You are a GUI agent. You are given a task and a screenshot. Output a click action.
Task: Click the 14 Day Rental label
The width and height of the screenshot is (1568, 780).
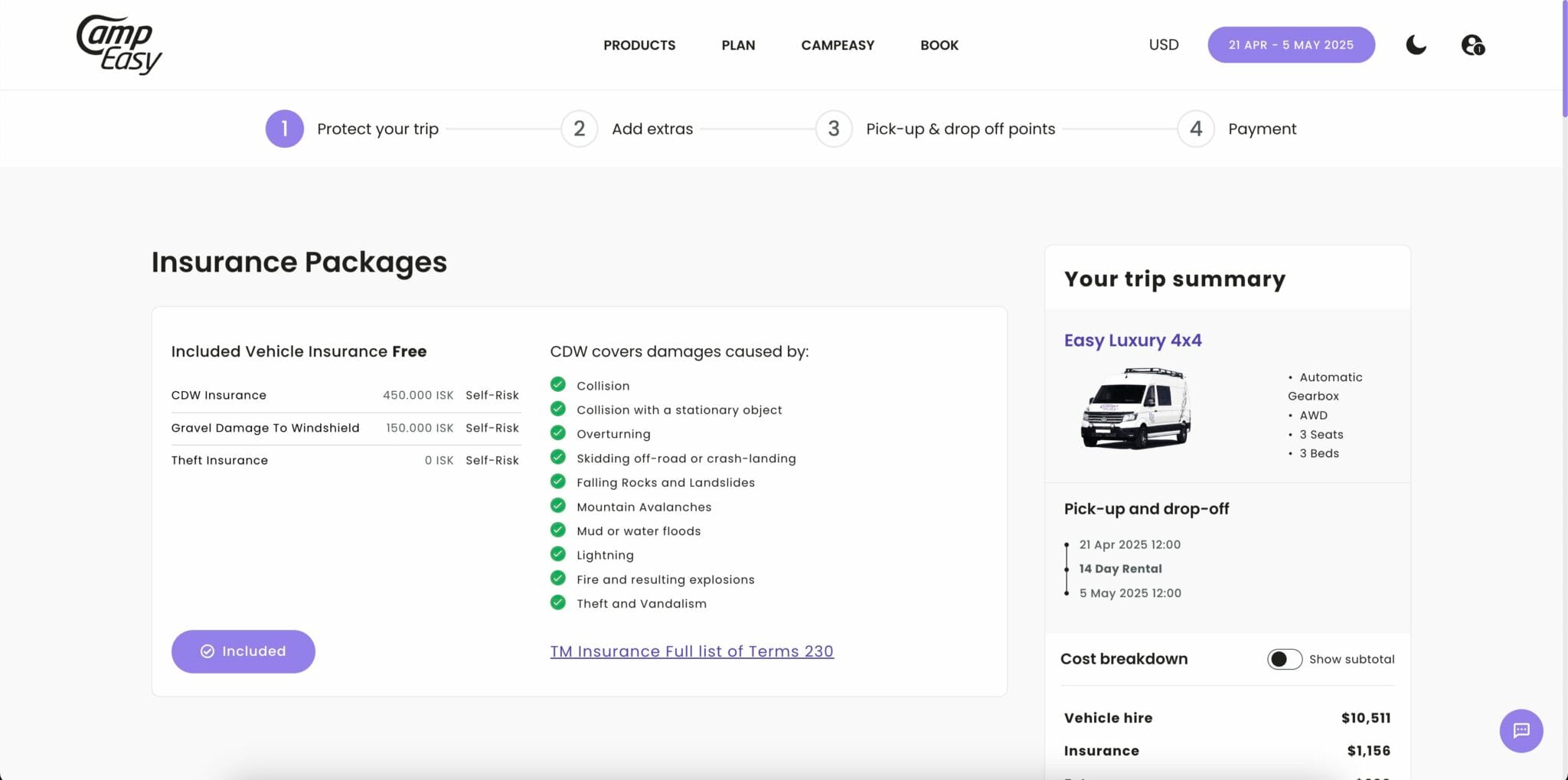tap(1121, 569)
